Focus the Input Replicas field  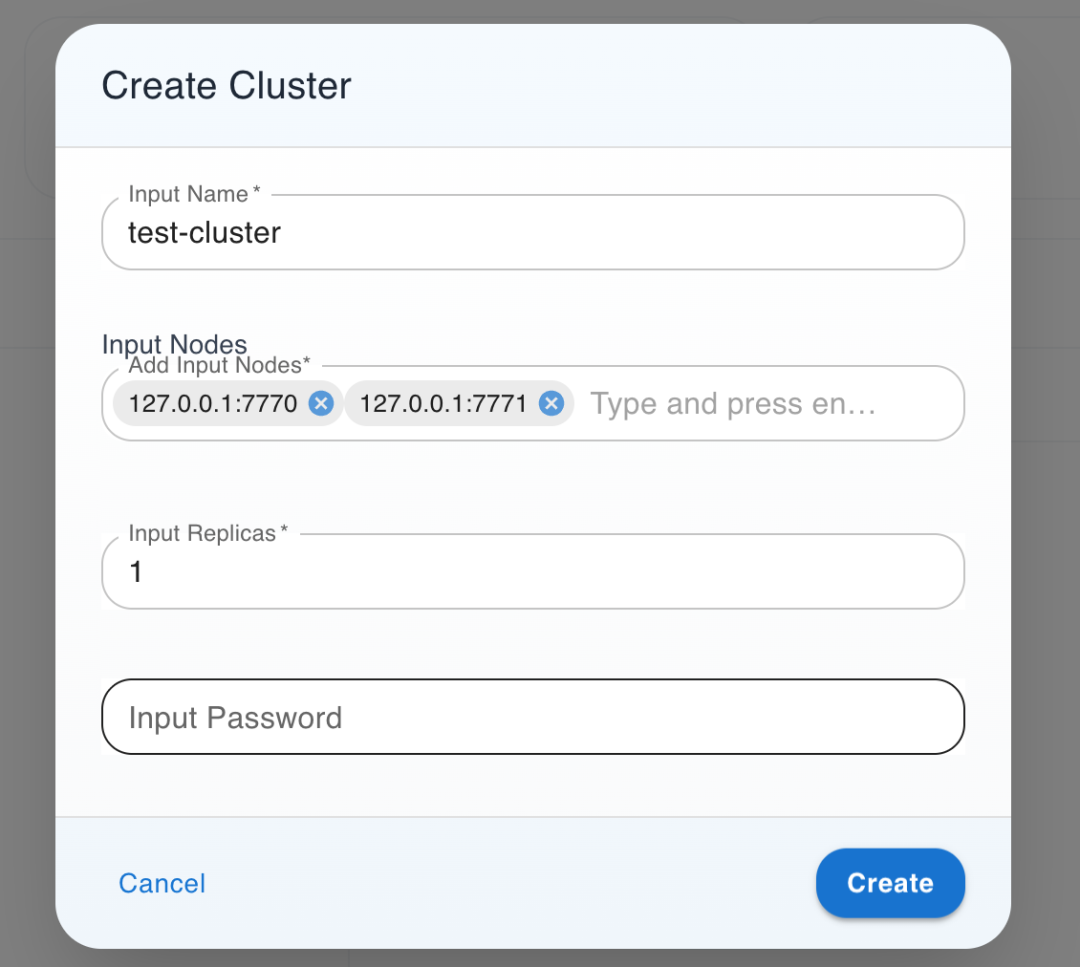[533, 572]
